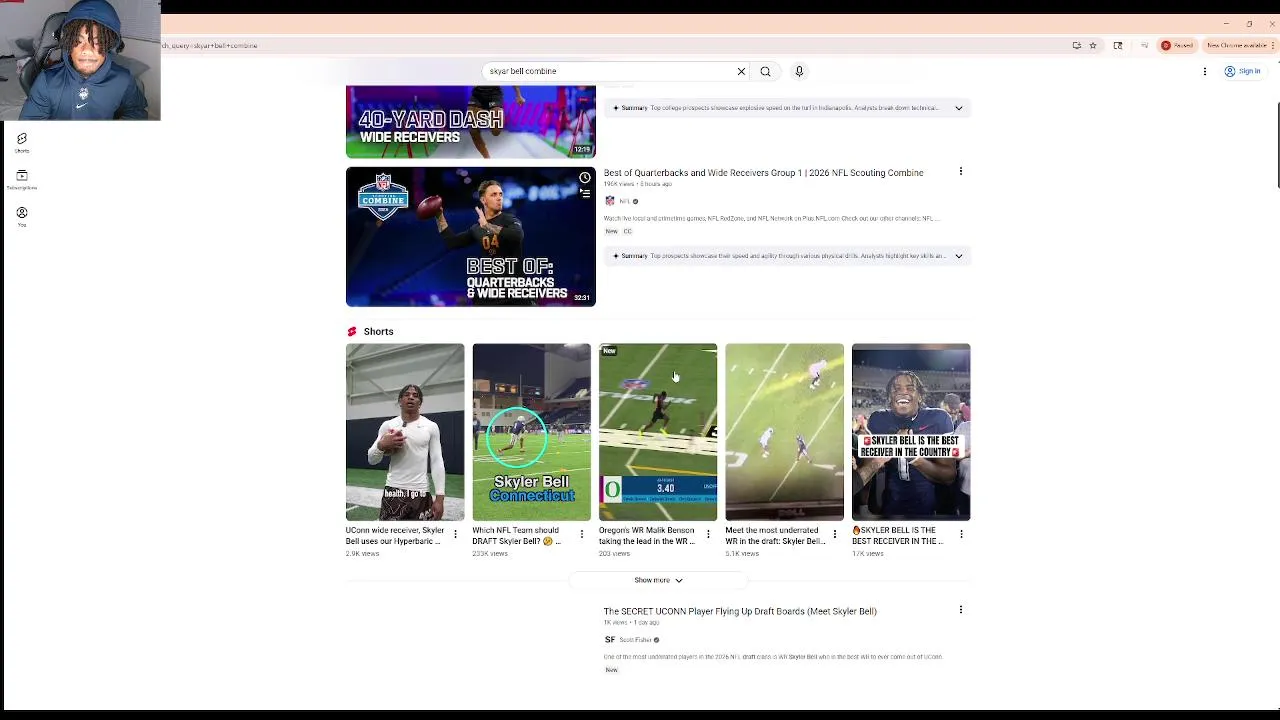This screenshot has height=720, width=1280.
Task: Click the Paused profile chip
Action: tap(1177, 45)
